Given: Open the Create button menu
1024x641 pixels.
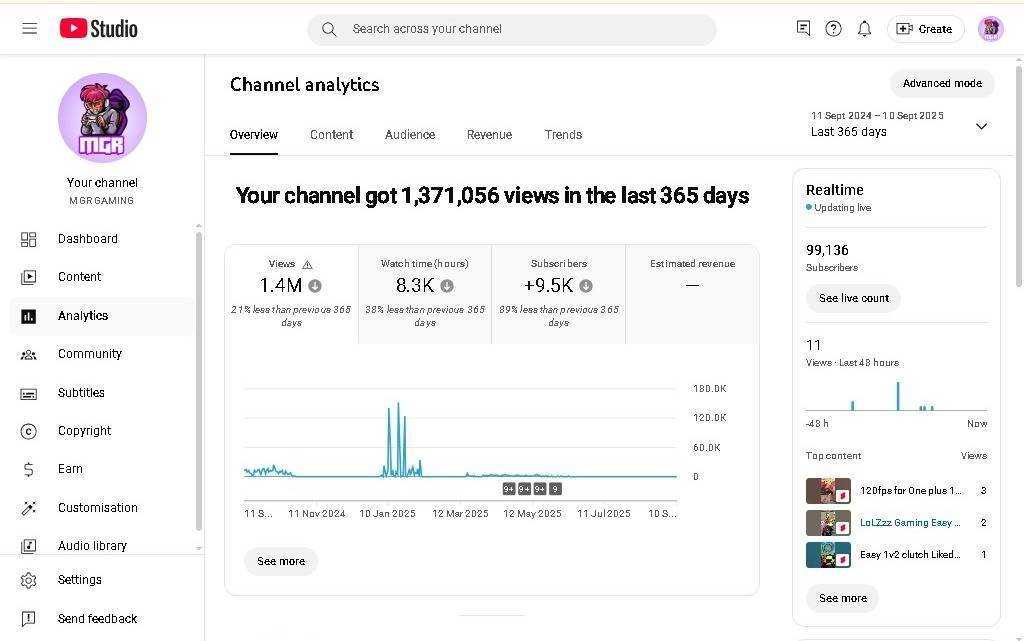Looking at the screenshot, I should 925,29.
